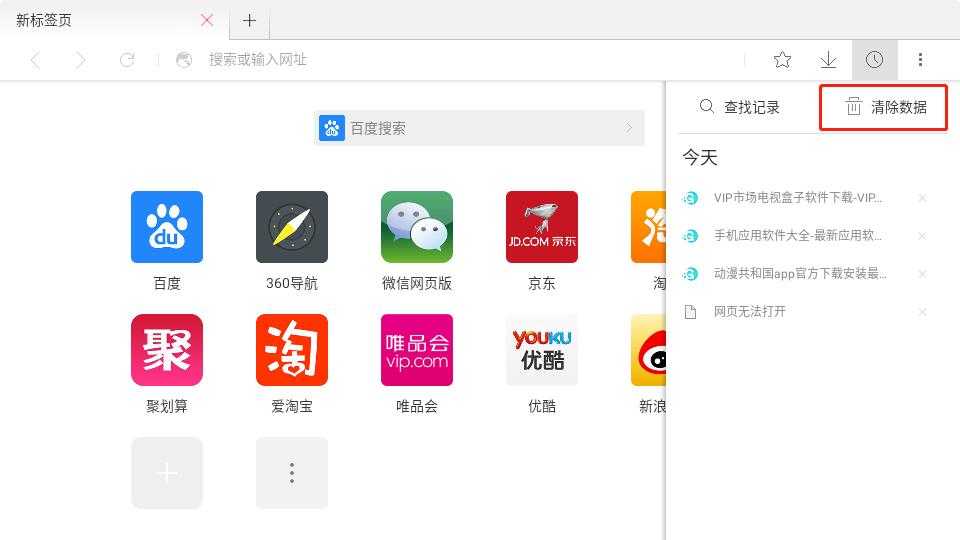This screenshot has width=960, height=540.
Task: Expand the 百度搜索 search engine chevron
Action: coord(629,128)
